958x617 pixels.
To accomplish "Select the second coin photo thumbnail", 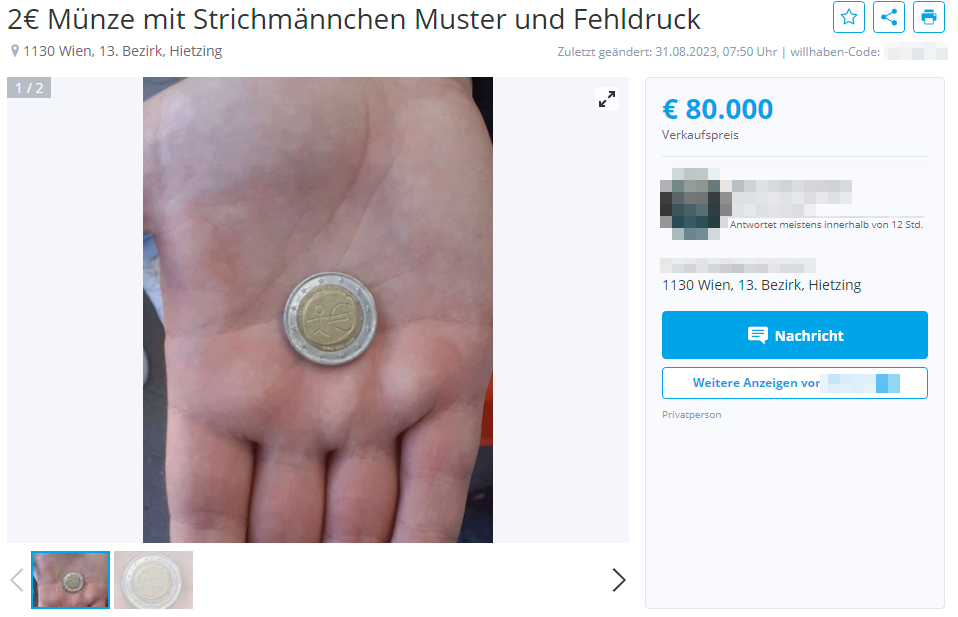I will tap(153, 580).
